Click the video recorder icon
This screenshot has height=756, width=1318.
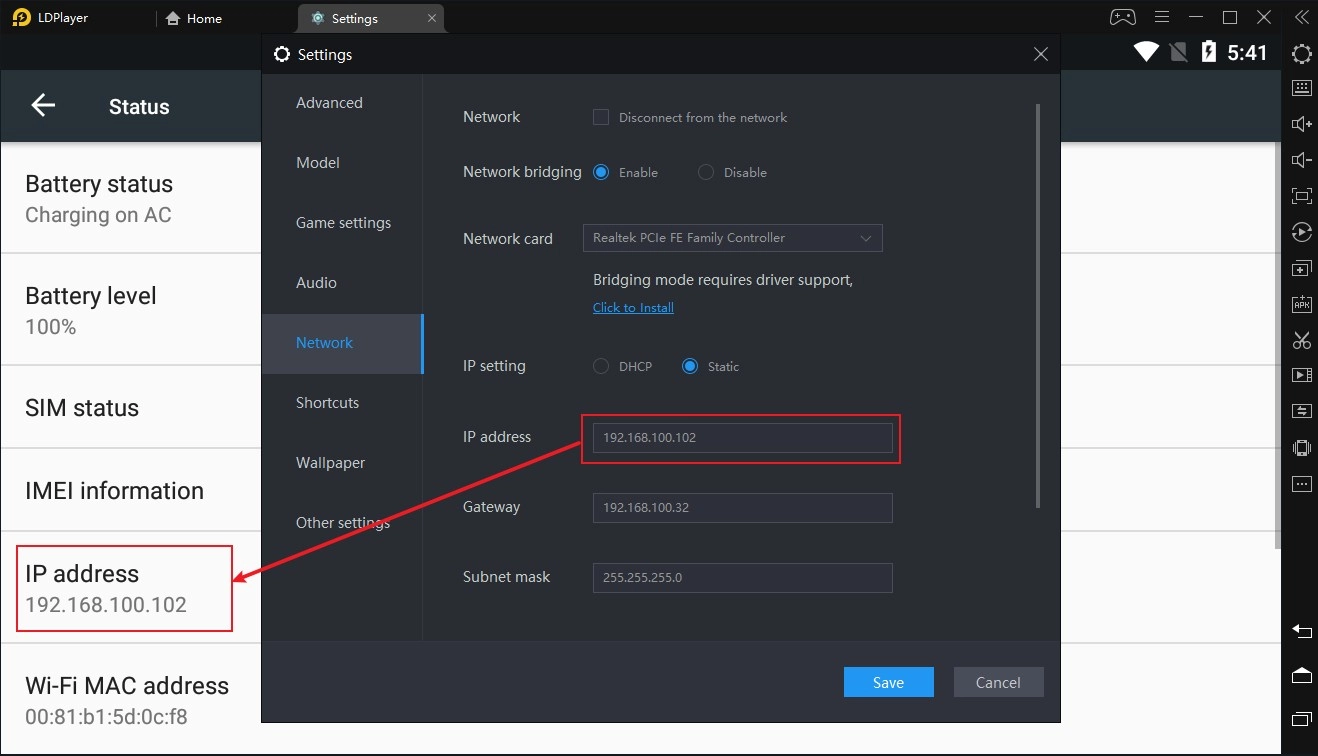click(x=1301, y=376)
